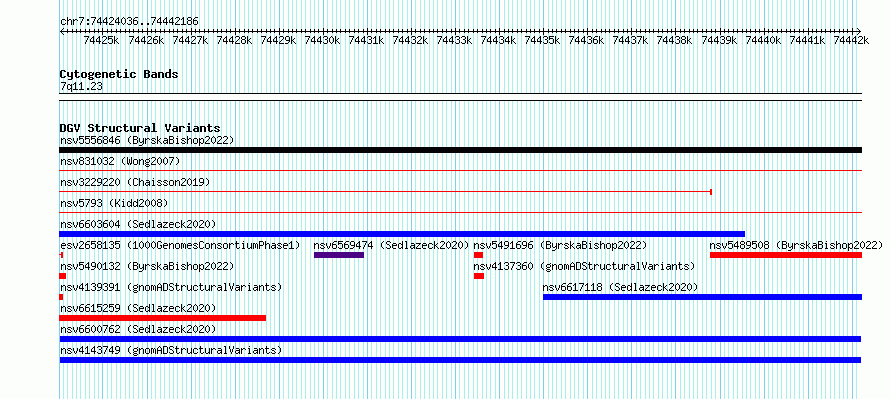Select the 7q11.23 band label

point(81,87)
